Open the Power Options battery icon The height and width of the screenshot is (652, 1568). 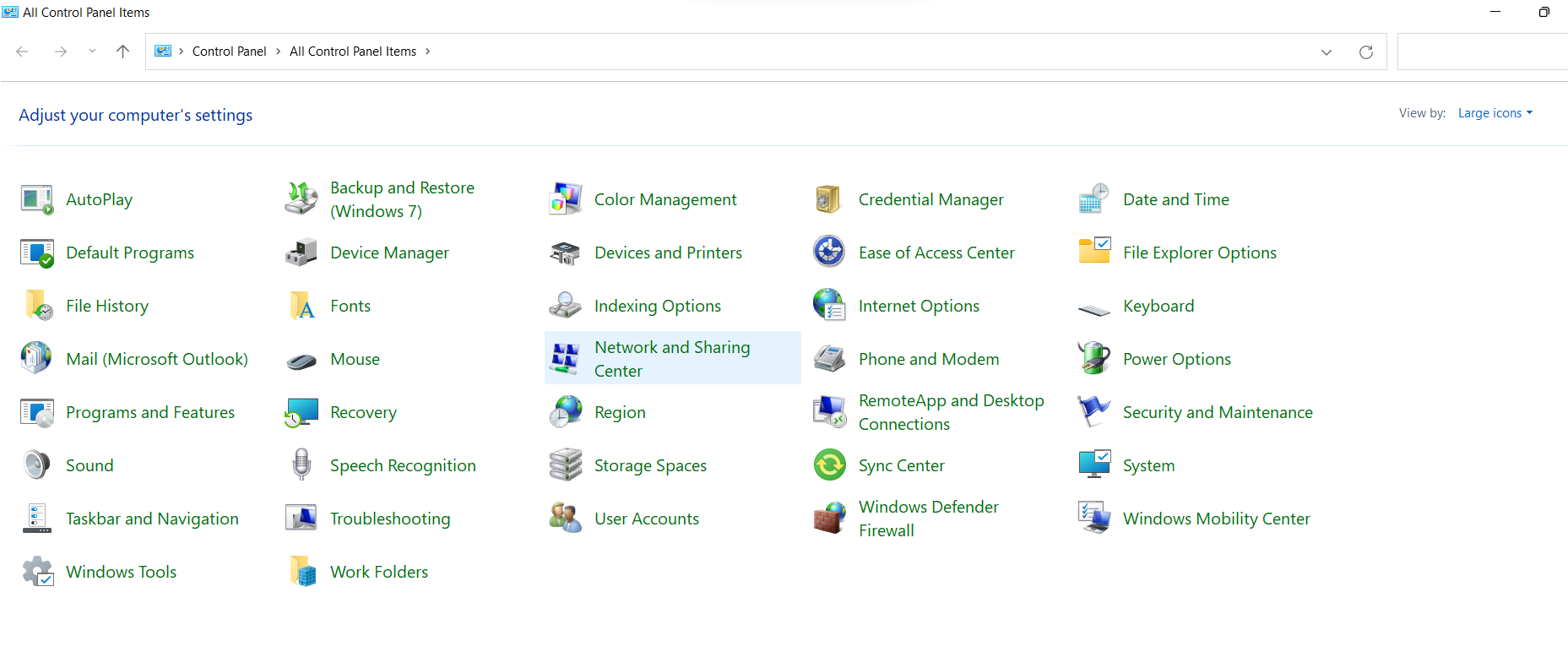pos(1093,359)
